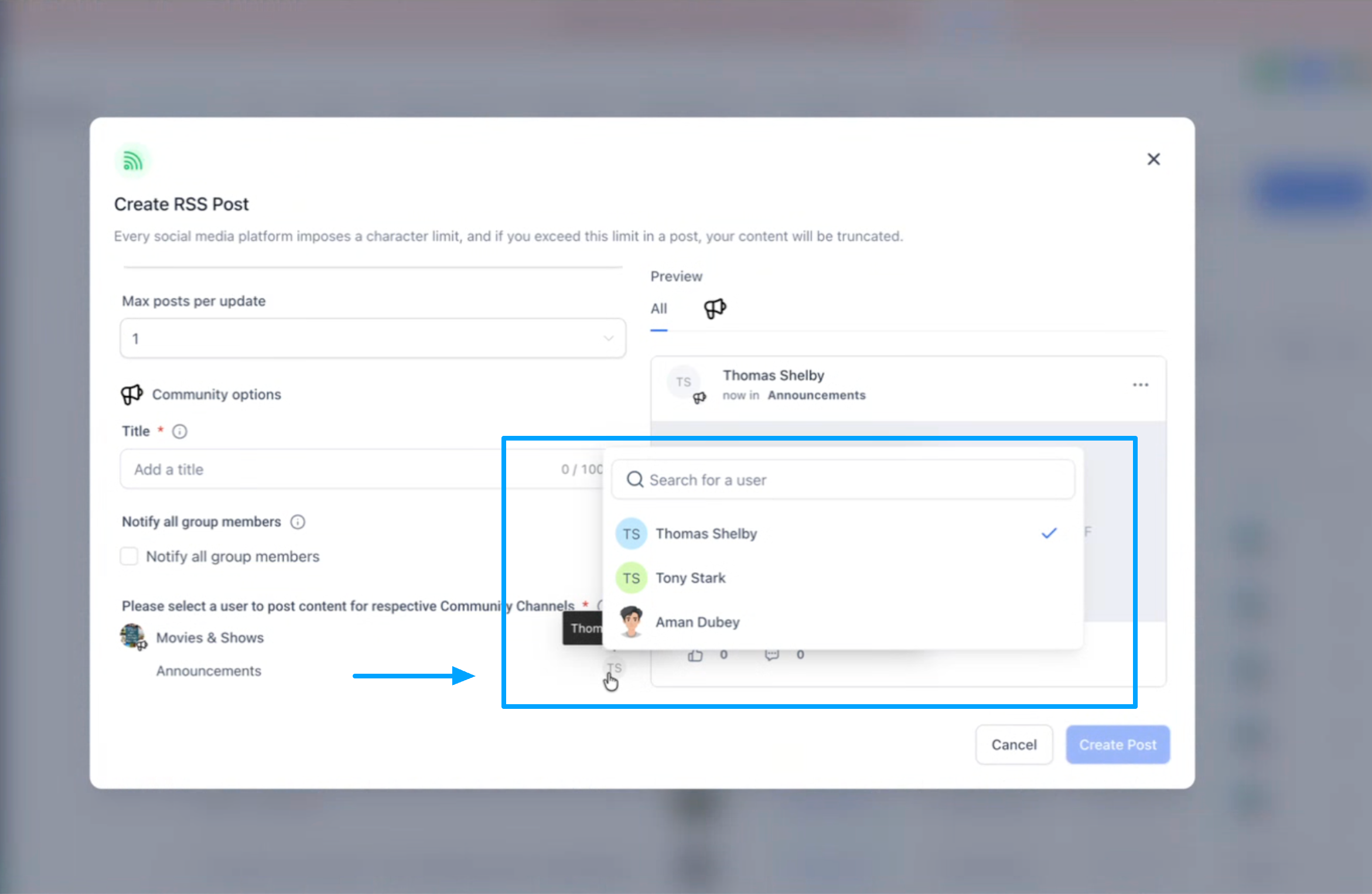Click the Create Post button

pyautogui.click(x=1117, y=745)
